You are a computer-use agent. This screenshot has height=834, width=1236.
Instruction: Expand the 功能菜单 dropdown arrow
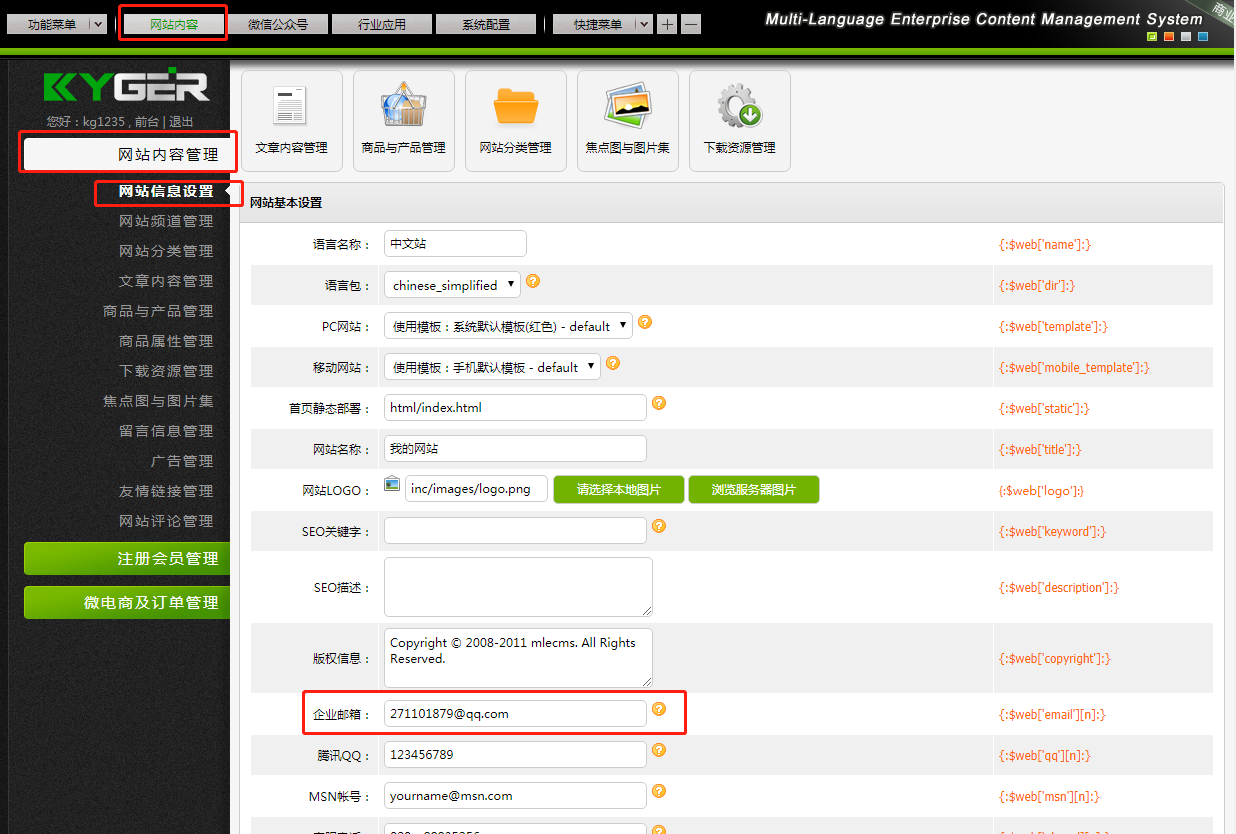(98, 24)
